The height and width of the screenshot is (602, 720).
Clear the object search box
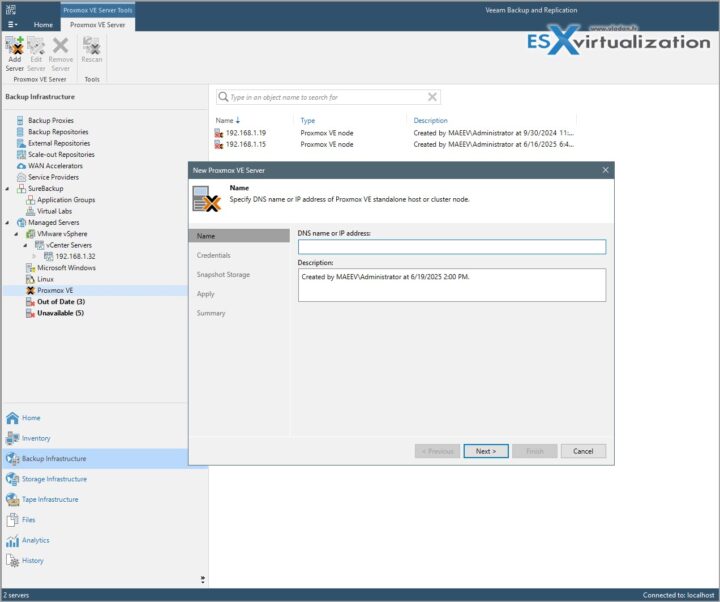click(x=432, y=97)
